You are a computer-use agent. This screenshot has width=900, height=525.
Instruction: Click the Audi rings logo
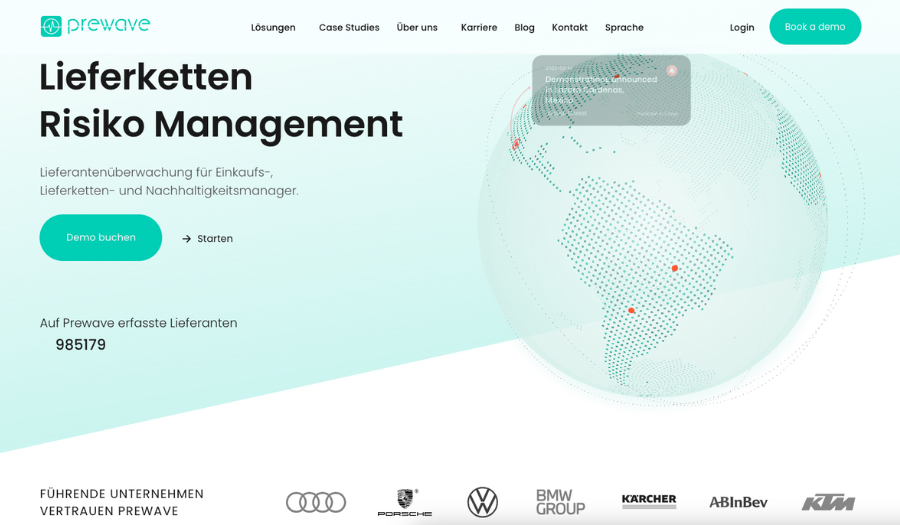316,502
